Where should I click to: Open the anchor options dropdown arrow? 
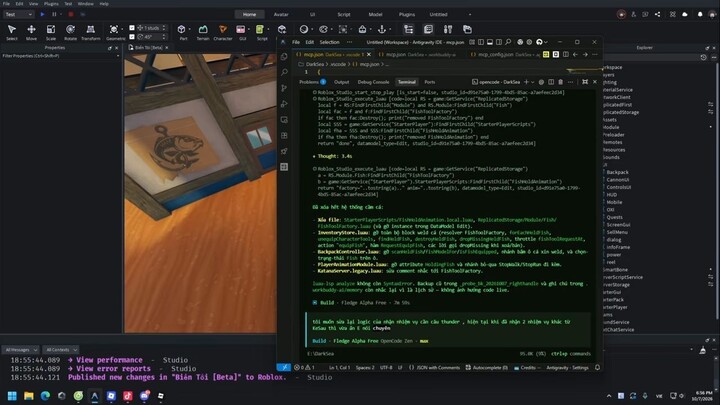click(x=390, y=30)
